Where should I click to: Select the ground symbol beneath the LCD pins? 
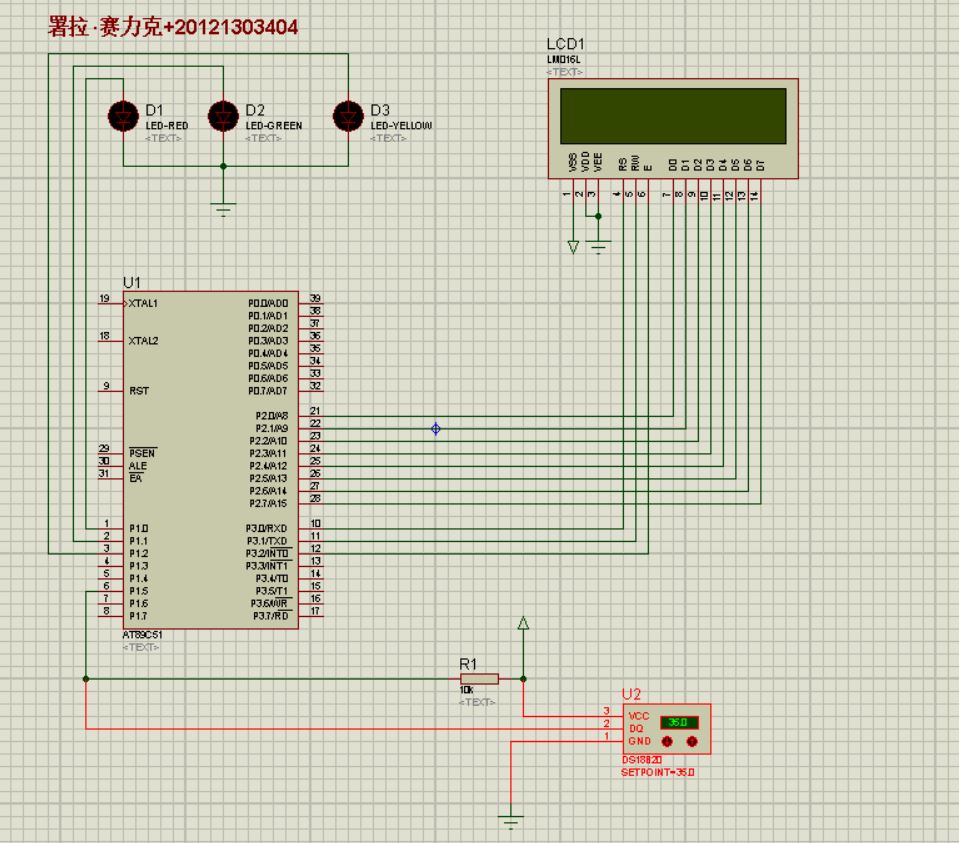[598, 247]
